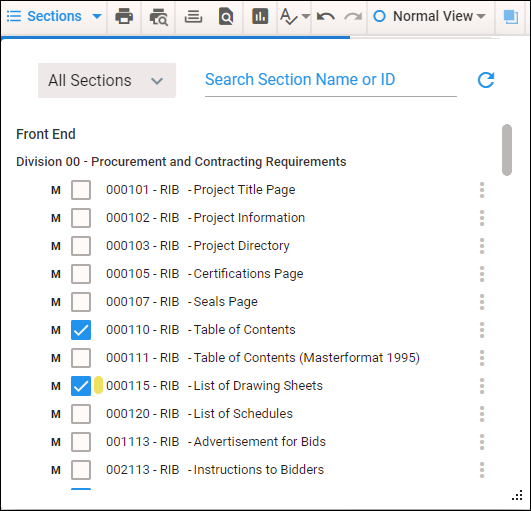
Task: Run the spell check icon
Action: (289, 17)
